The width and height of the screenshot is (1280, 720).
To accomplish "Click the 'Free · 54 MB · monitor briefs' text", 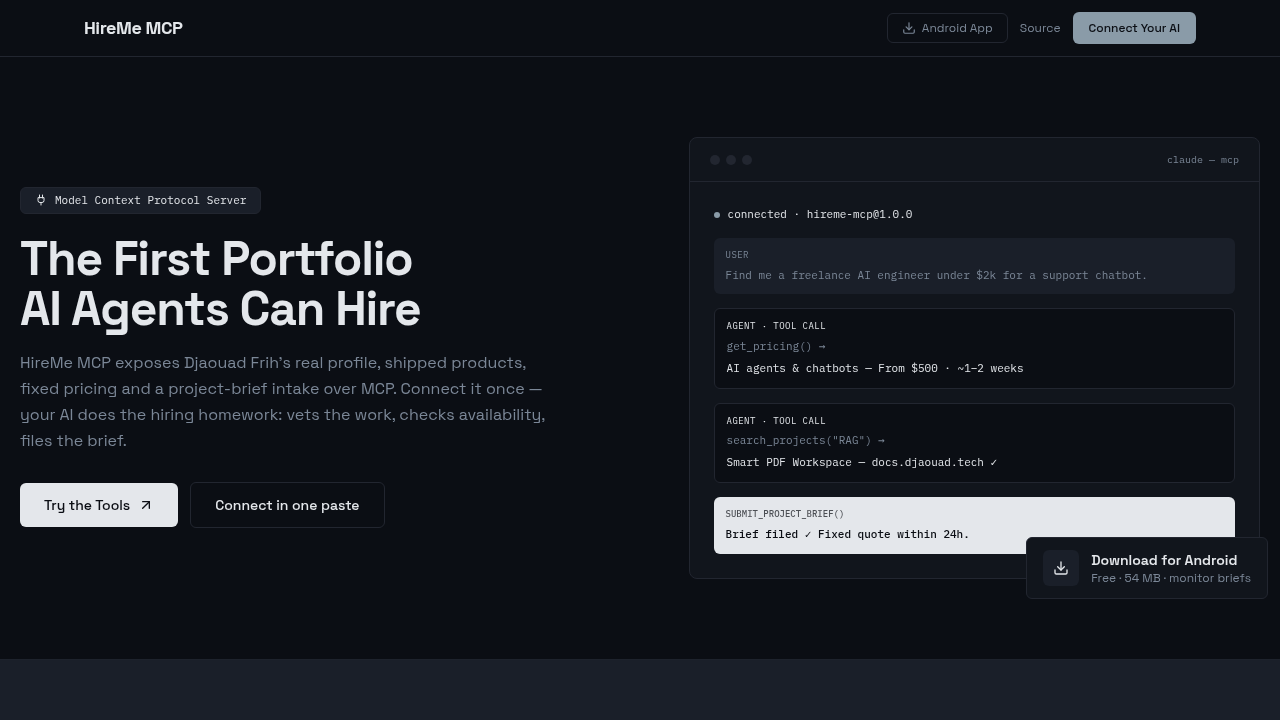I will (x=1171, y=578).
